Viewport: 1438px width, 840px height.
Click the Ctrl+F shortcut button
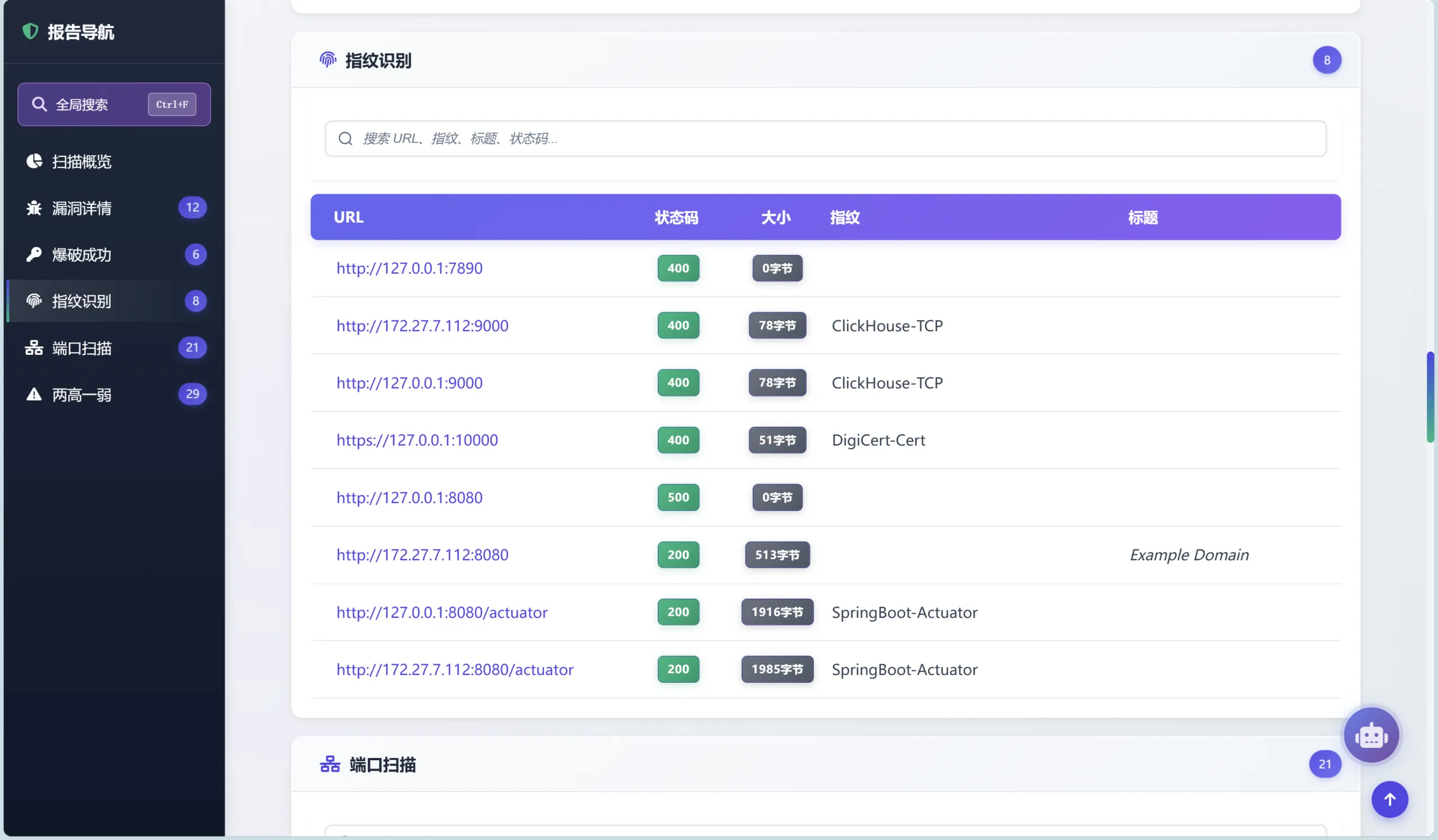(x=171, y=104)
